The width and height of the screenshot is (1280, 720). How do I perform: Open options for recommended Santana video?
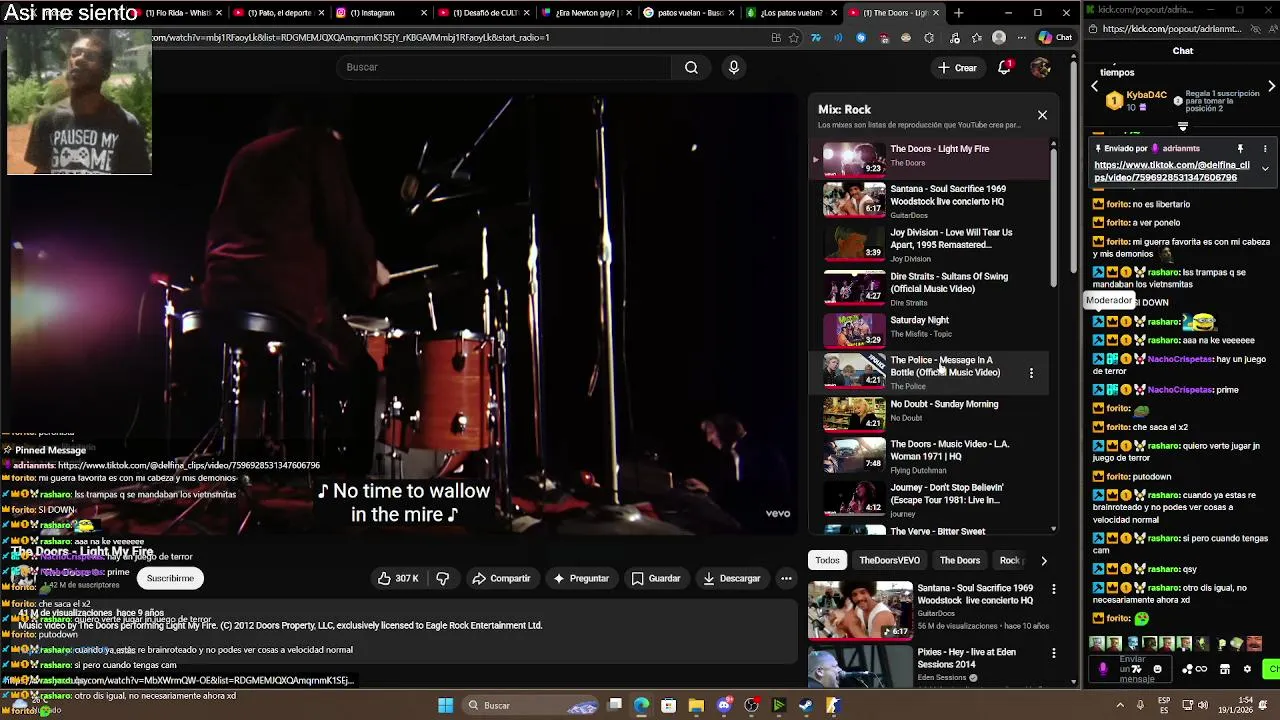(x=1053, y=589)
